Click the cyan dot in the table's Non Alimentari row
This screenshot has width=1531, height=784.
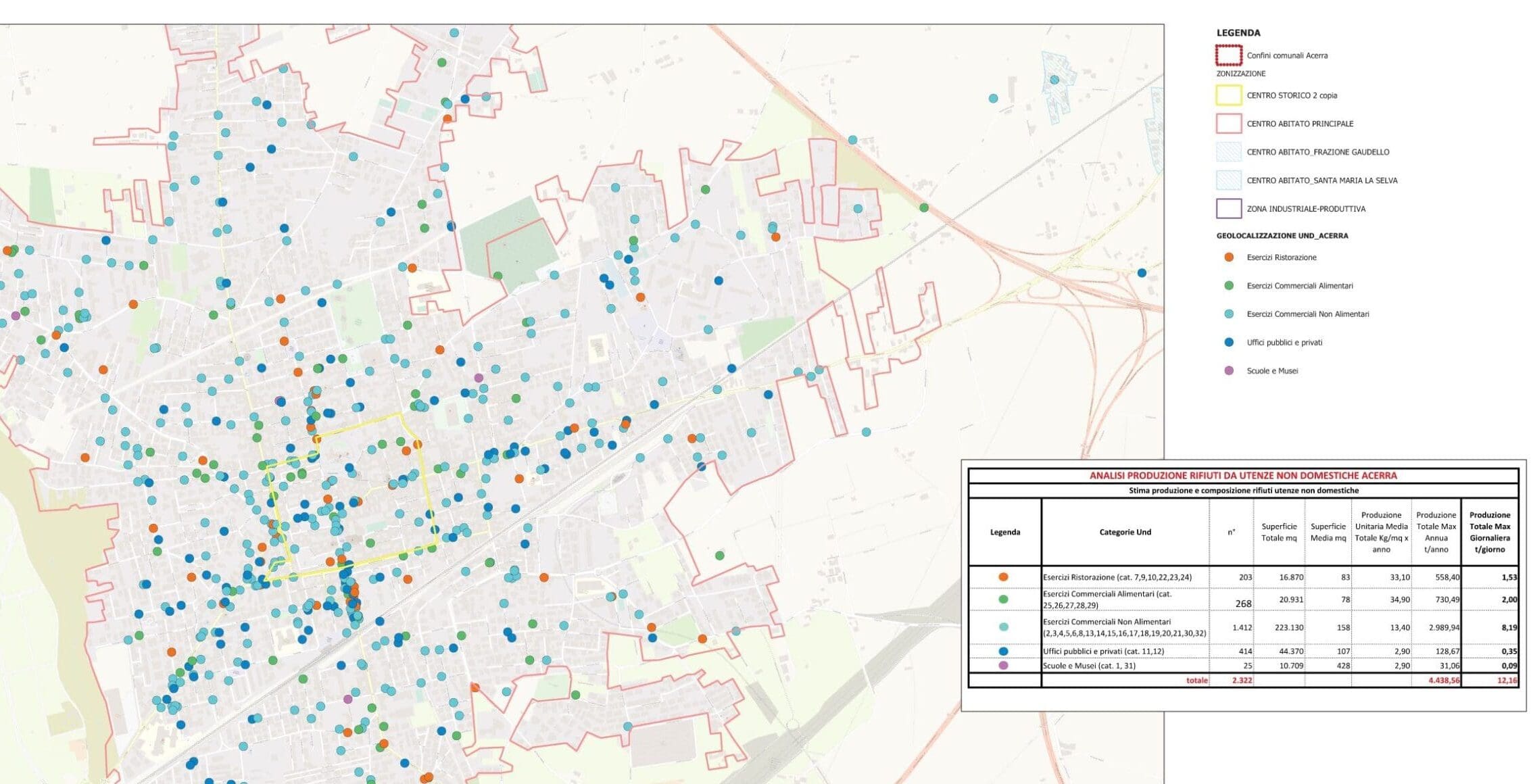(1003, 627)
